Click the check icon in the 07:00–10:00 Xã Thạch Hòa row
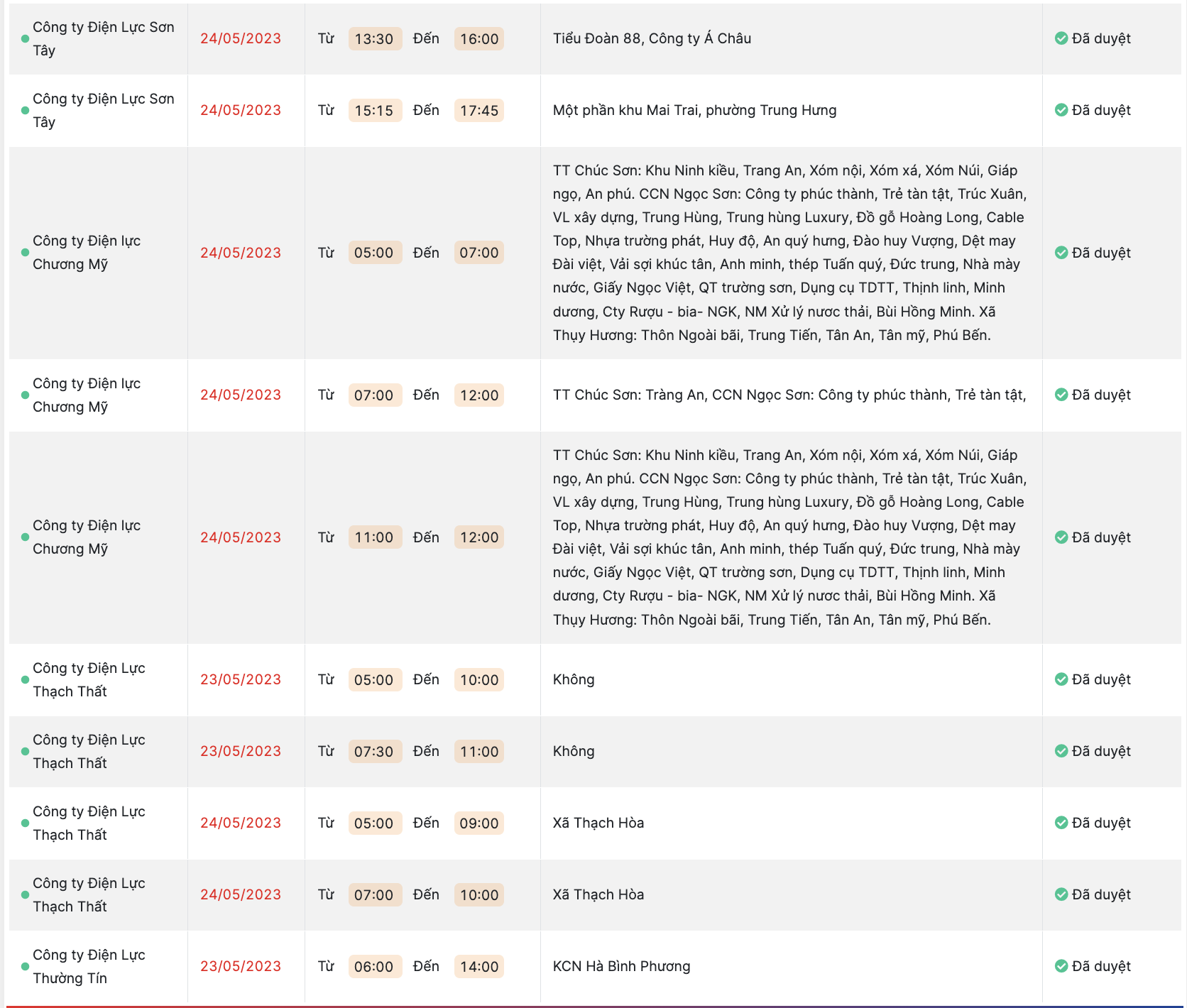This screenshot has width=1187, height=1008. 1061,894
